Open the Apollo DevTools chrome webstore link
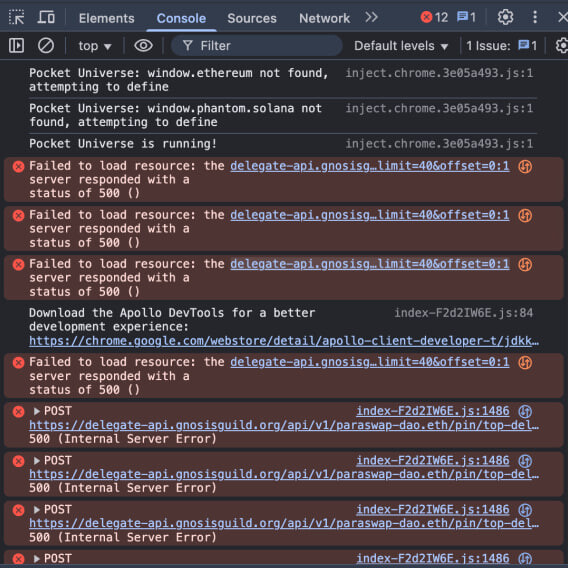 (284, 341)
